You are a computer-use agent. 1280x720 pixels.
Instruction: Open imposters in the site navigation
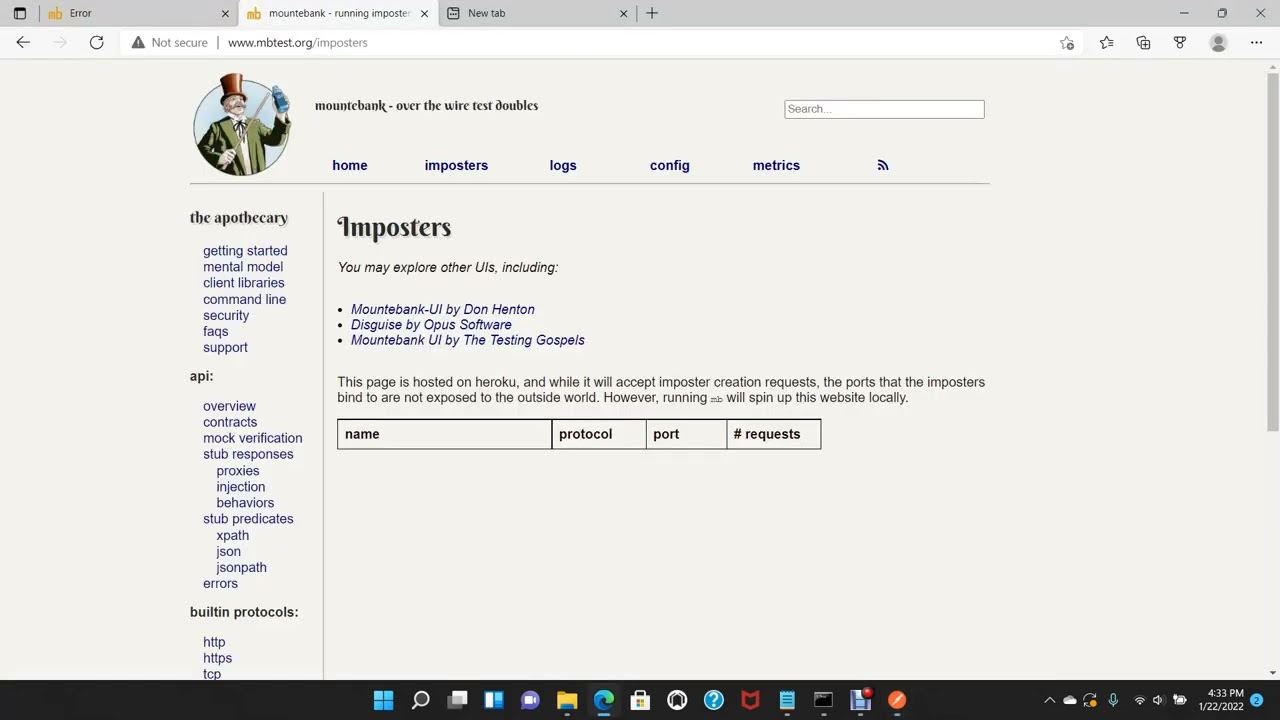point(456,165)
